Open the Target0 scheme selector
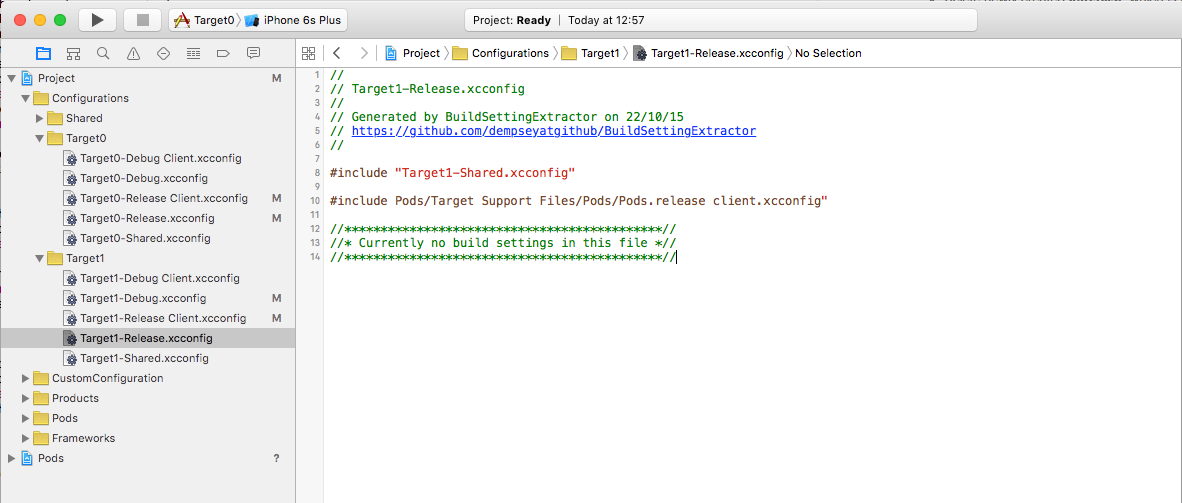The image size is (1182, 503). coord(206,20)
